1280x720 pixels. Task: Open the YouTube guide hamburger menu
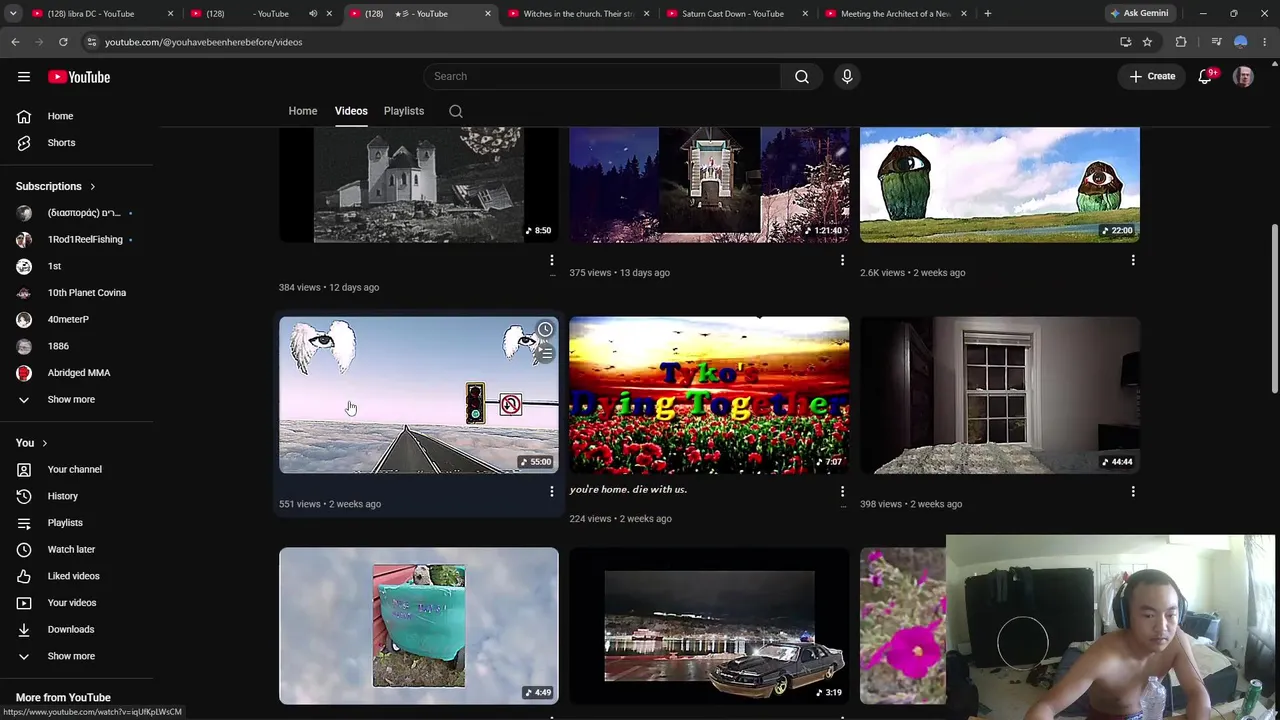point(24,77)
